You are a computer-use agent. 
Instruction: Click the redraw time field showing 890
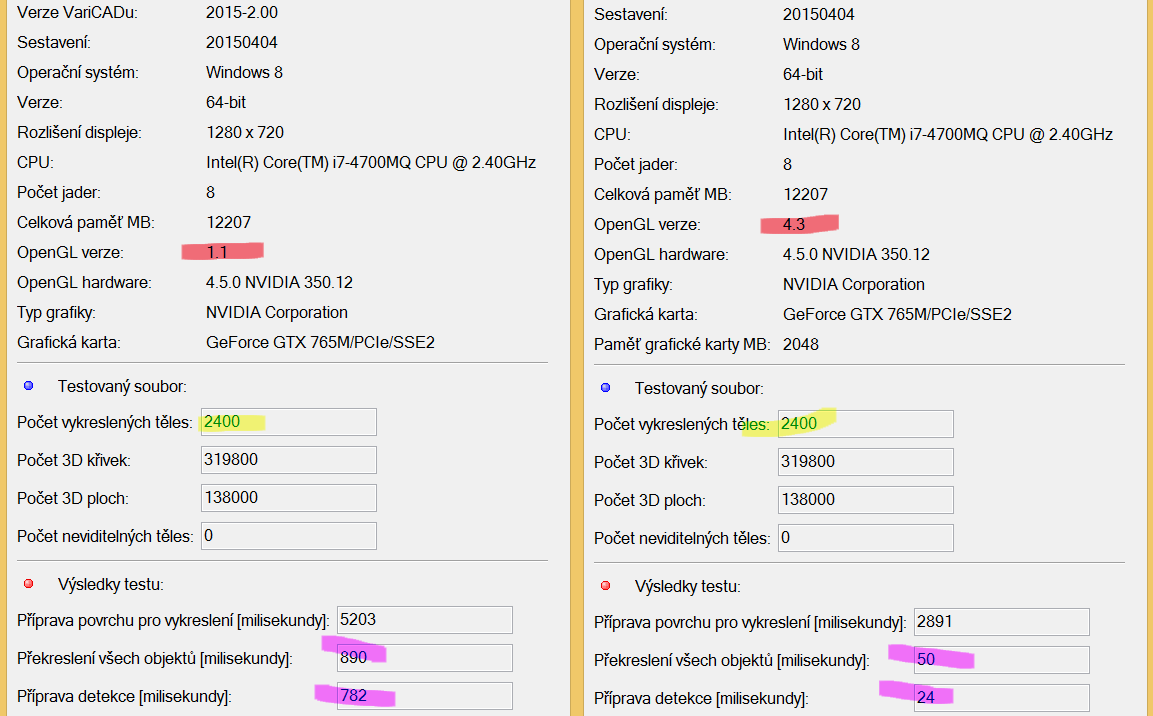[425, 658]
